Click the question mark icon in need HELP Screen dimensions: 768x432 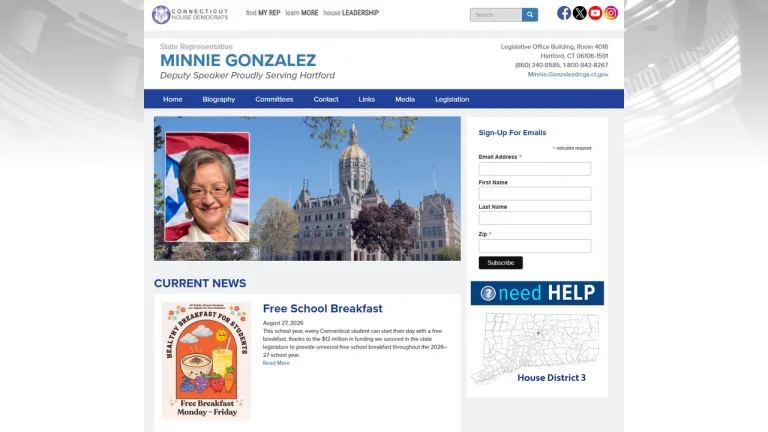click(487, 293)
